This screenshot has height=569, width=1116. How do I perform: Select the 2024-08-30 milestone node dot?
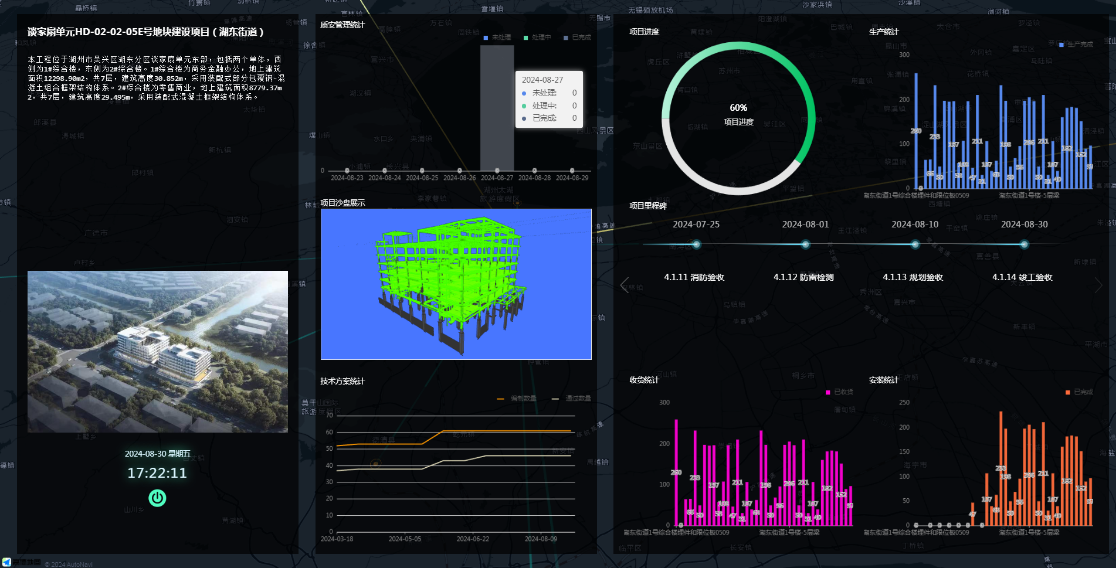coord(1024,245)
